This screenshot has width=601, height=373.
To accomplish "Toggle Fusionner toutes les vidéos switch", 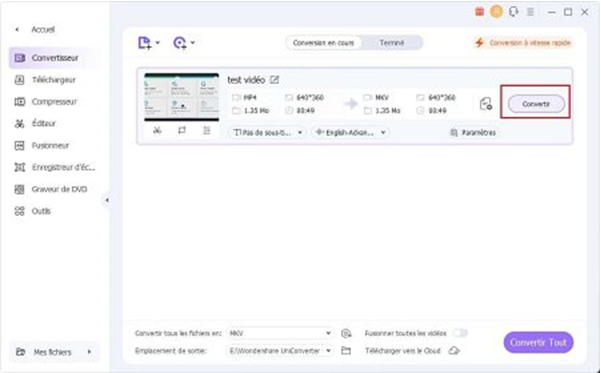I will (x=460, y=333).
